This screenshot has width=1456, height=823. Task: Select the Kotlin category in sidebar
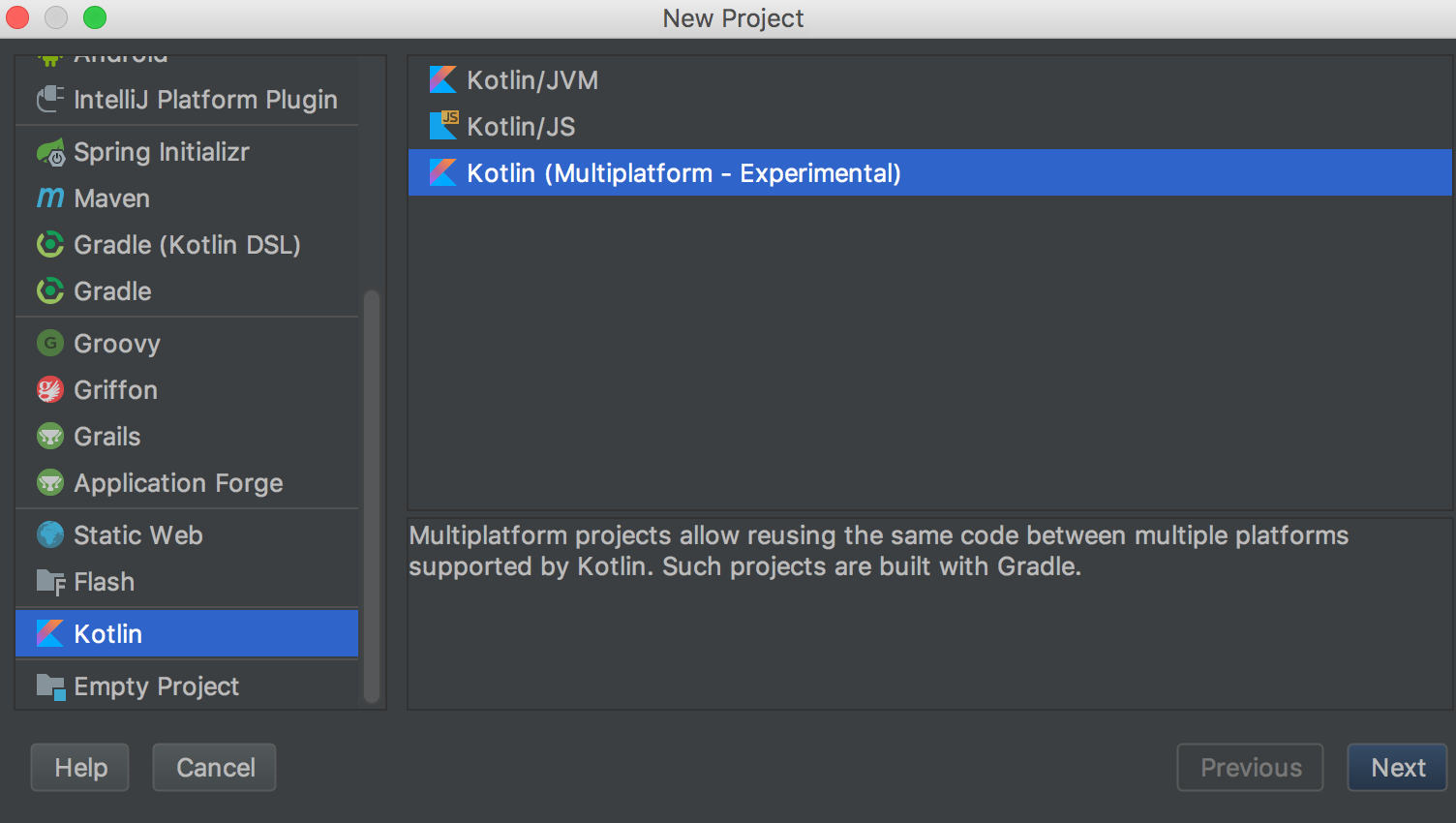(x=108, y=634)
